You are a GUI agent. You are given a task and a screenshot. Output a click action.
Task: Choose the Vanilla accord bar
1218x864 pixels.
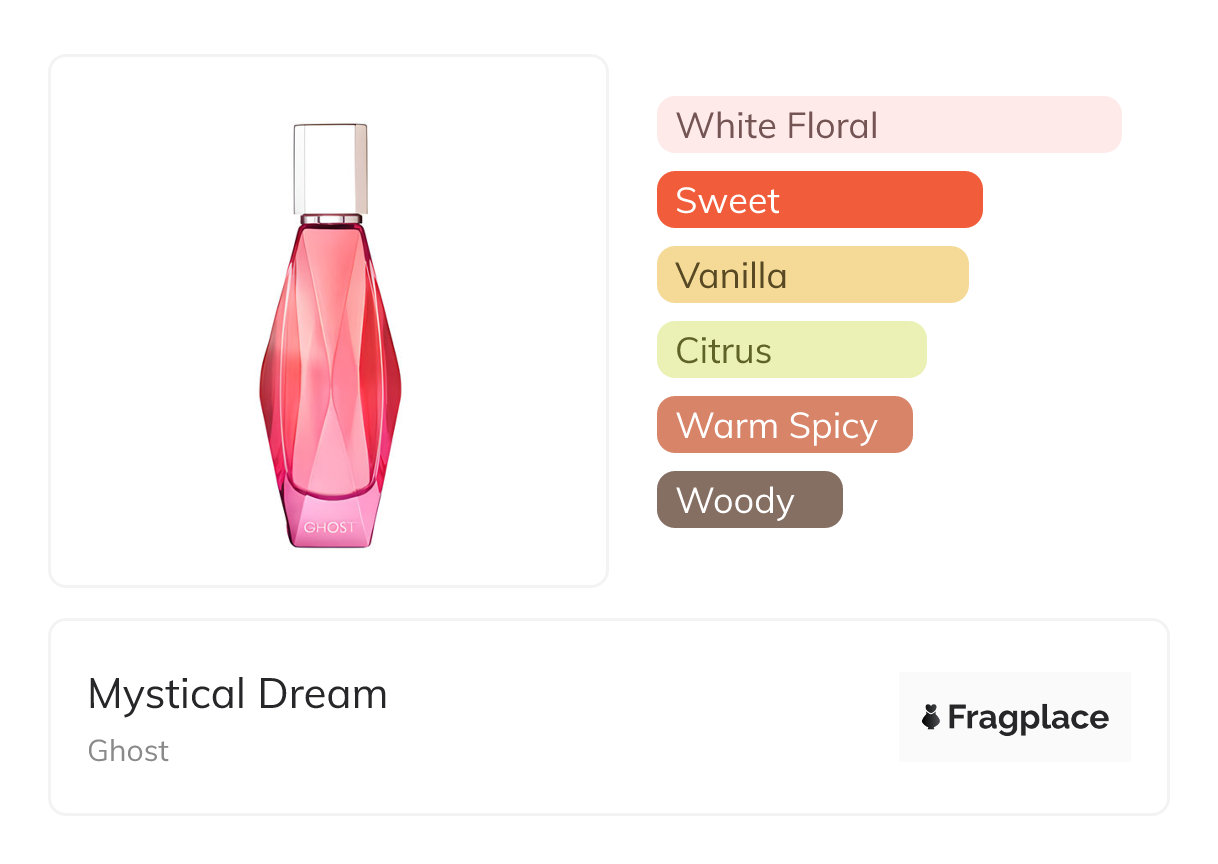(x=812, y=275)
